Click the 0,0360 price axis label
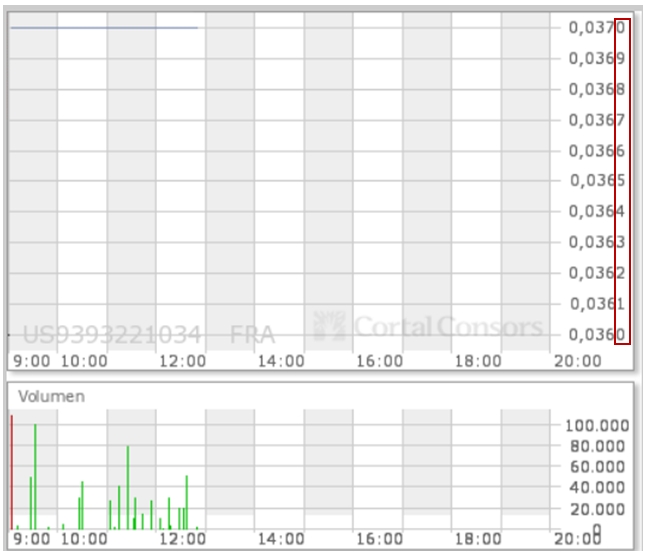This screenshot has height=552, width=645. point(596,334)
